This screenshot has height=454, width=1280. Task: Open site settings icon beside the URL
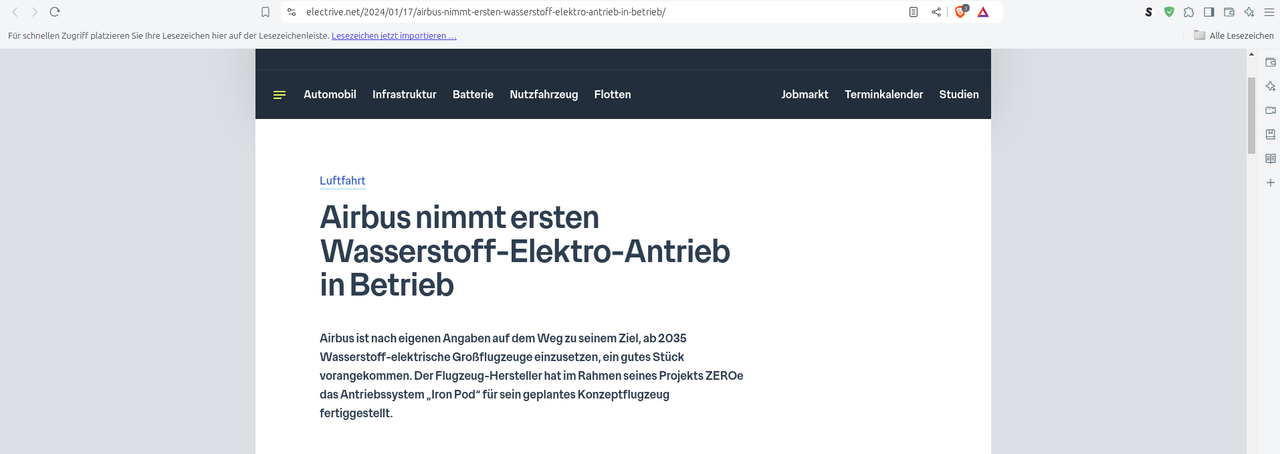pos(292,12)
